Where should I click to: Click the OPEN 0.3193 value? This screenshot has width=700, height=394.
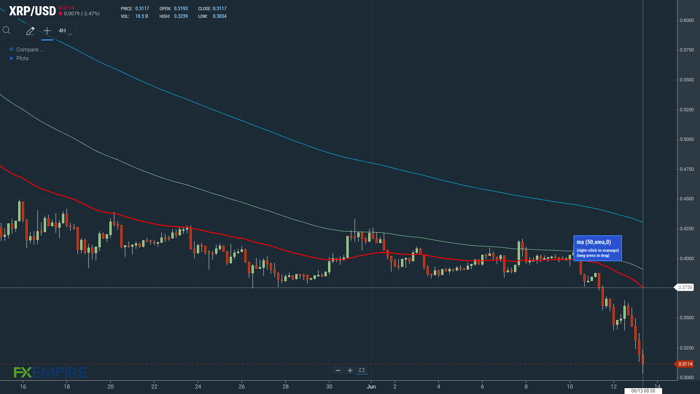tap(181, 8)
